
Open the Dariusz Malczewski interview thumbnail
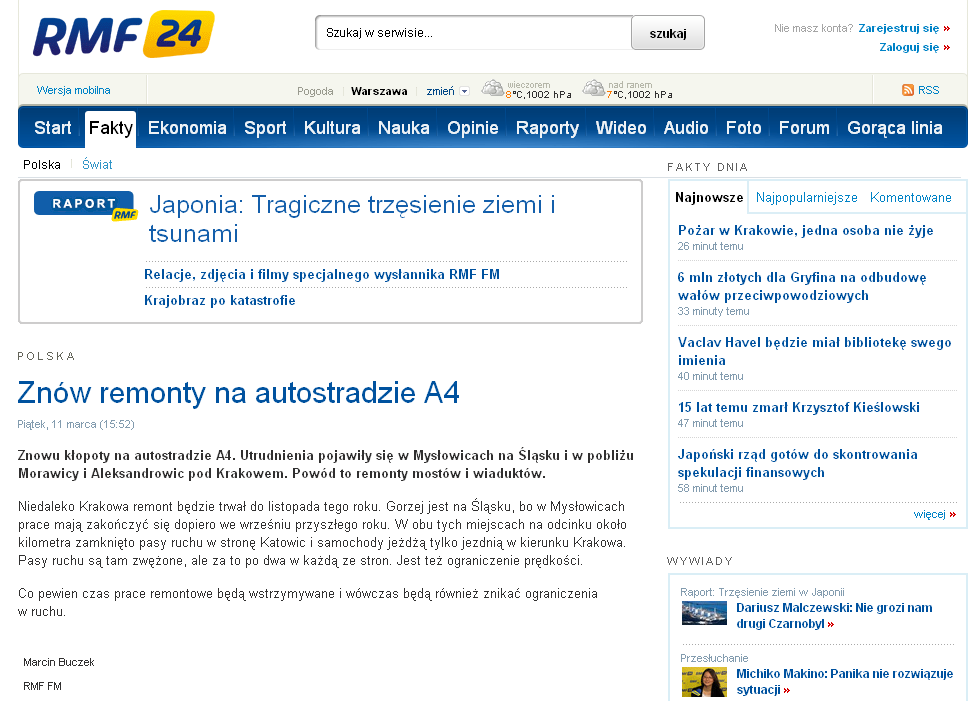(x=704, y=613)
